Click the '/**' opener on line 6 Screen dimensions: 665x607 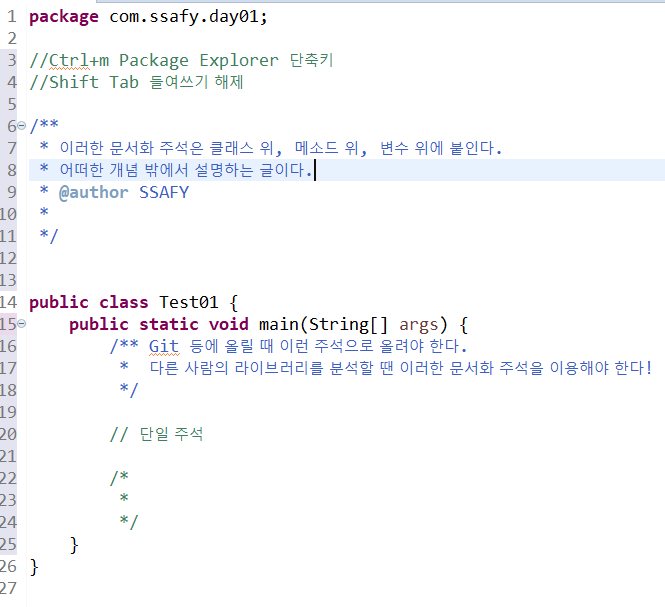click(x=44, y=126)
